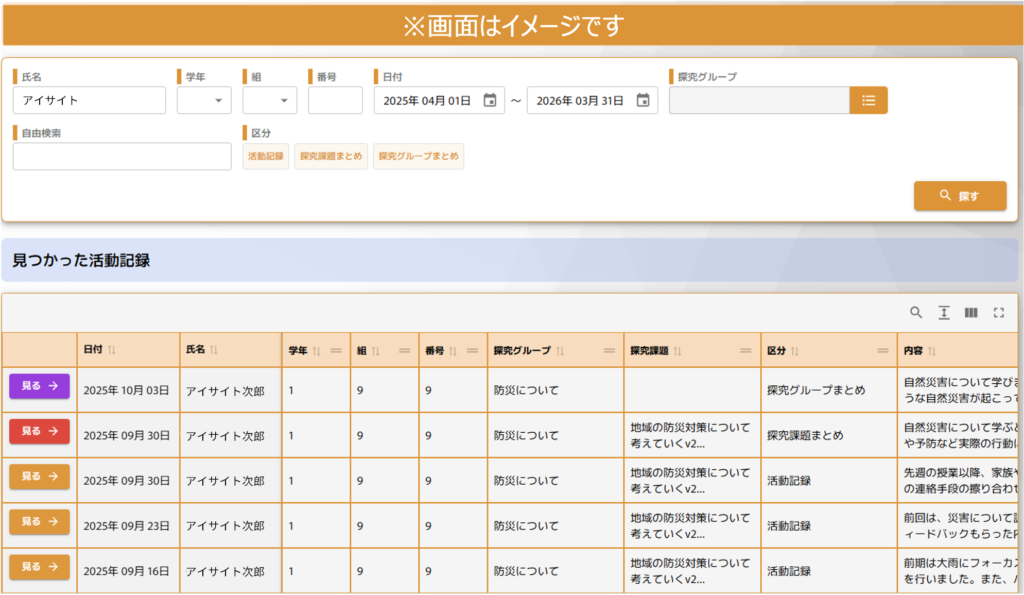The image size is (1024, 595).
Task: Open calendar for end date 2026年03月31日
Action: coord(643,100)
